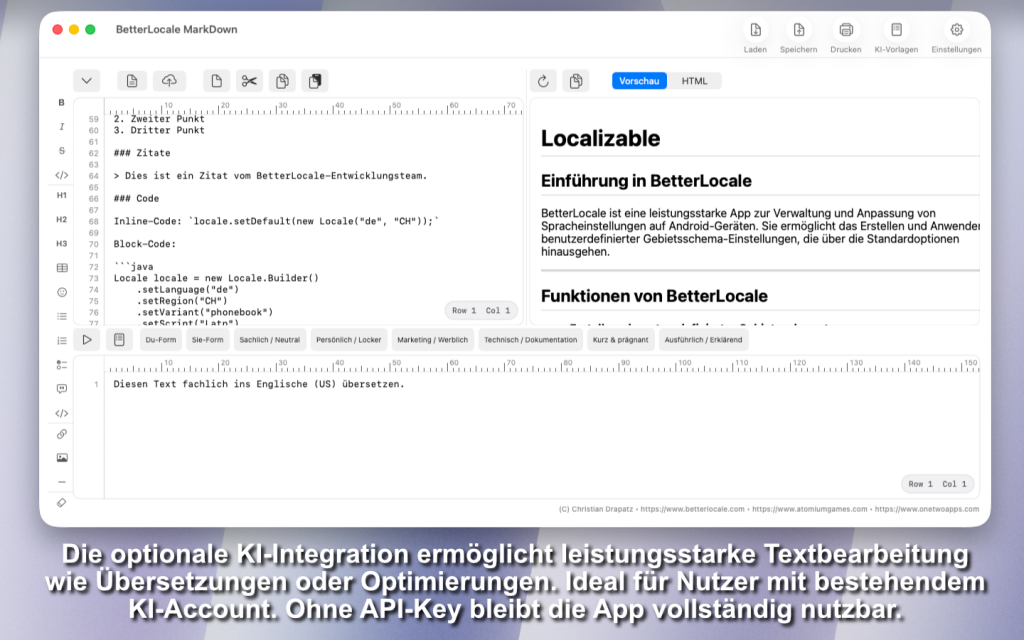Insert a link with the chain icon
Screen dimensions: 1024x640
[61, 435]
